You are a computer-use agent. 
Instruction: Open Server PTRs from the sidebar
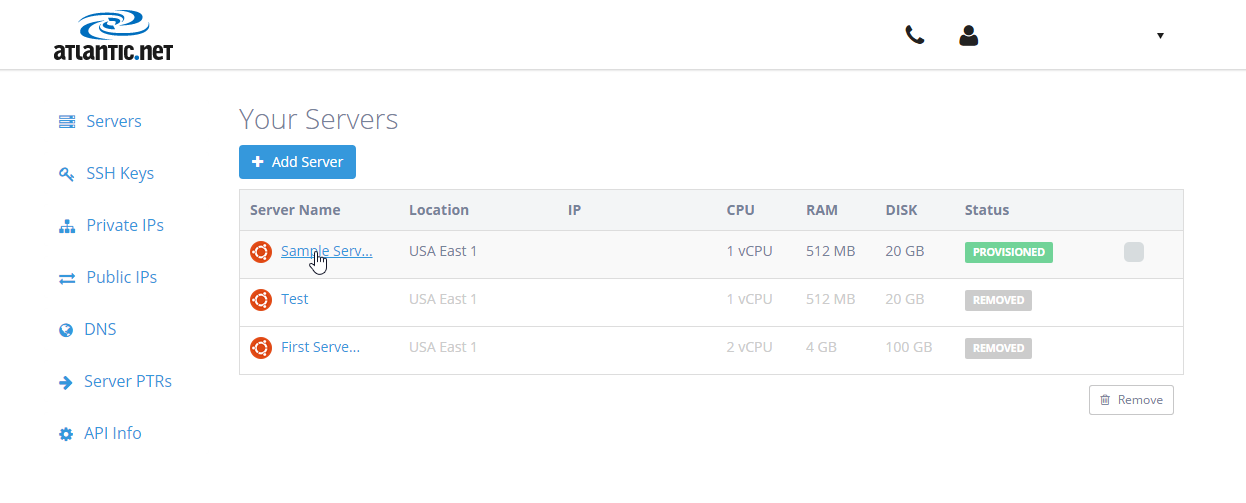click(x=127, y=382)
